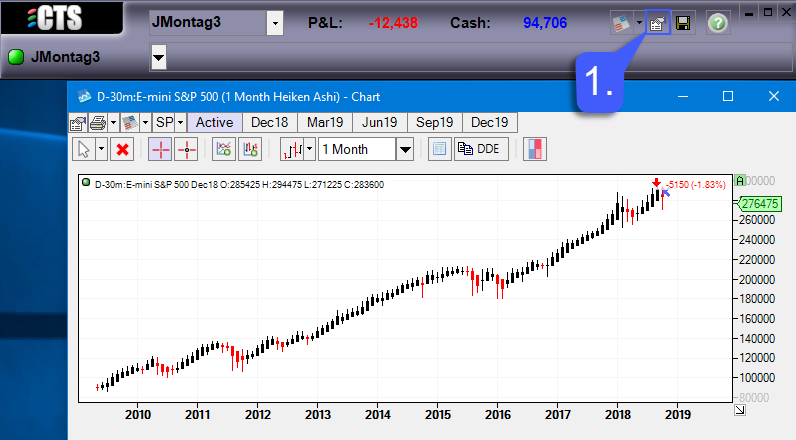The width and height of the screenshot is (796, 440).
Task: Maximize the Chart window
Action: (x=728, y=96)
